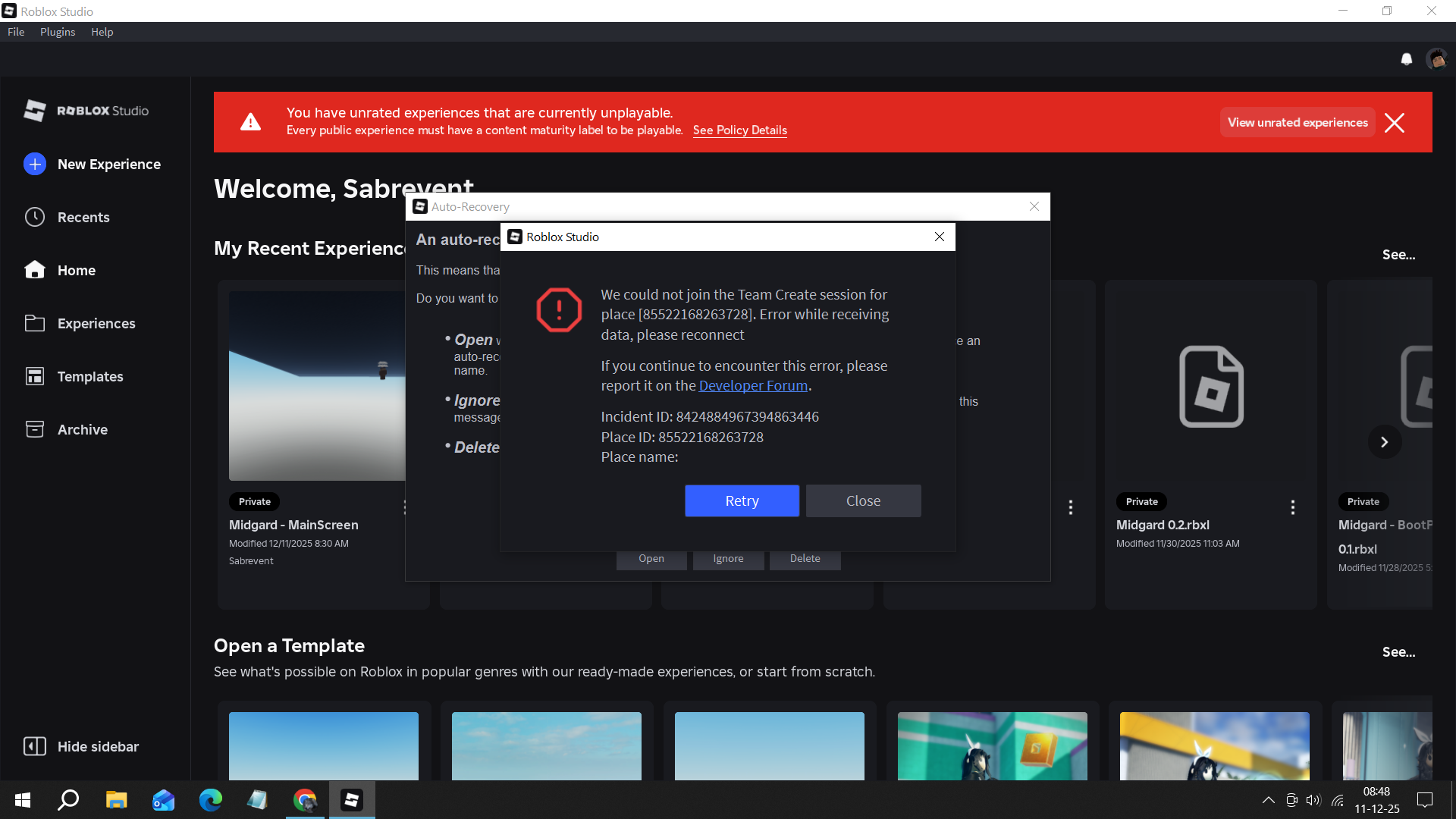Click View unrated experiences

click(x=1298, y=122)
